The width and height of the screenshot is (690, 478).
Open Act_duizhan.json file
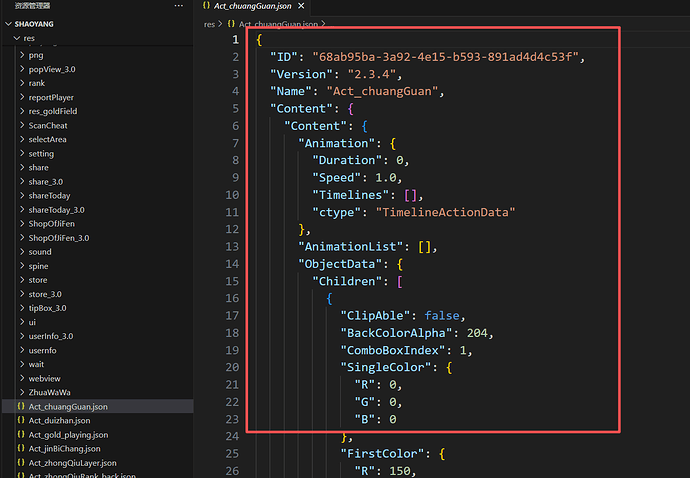[x=59, y=421]
